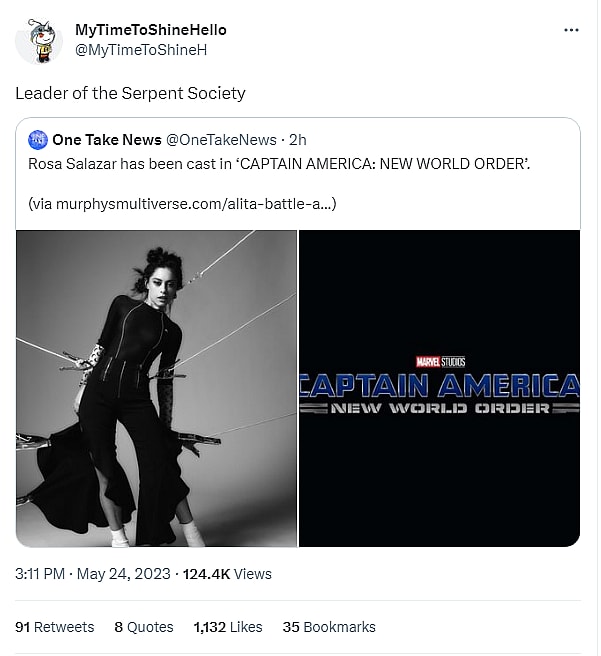Open the tweet's three-dot more menu
Viewport: 601px width, 656px height.
[571, 31]
